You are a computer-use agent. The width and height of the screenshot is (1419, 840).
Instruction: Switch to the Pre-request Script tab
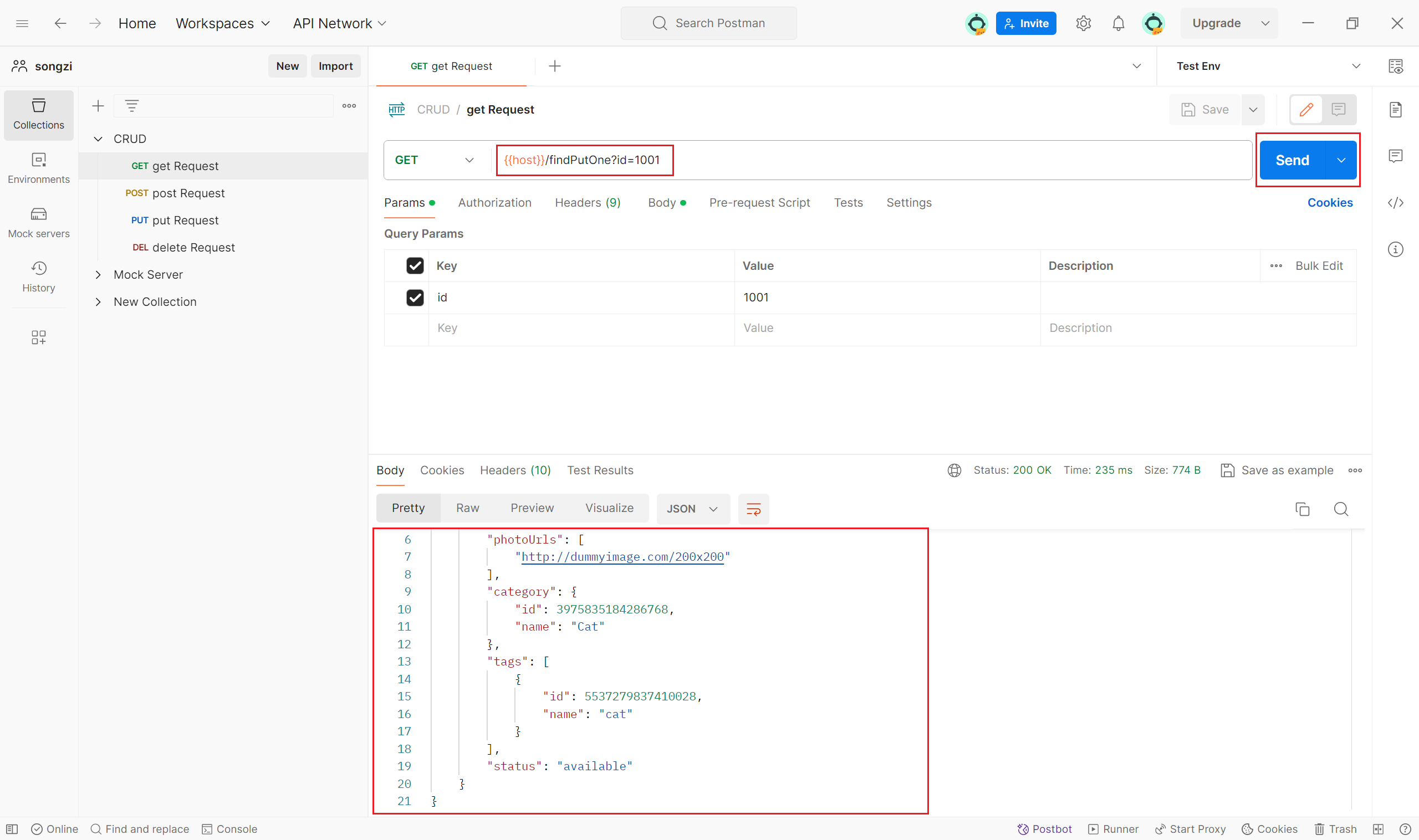pos(759,203)
